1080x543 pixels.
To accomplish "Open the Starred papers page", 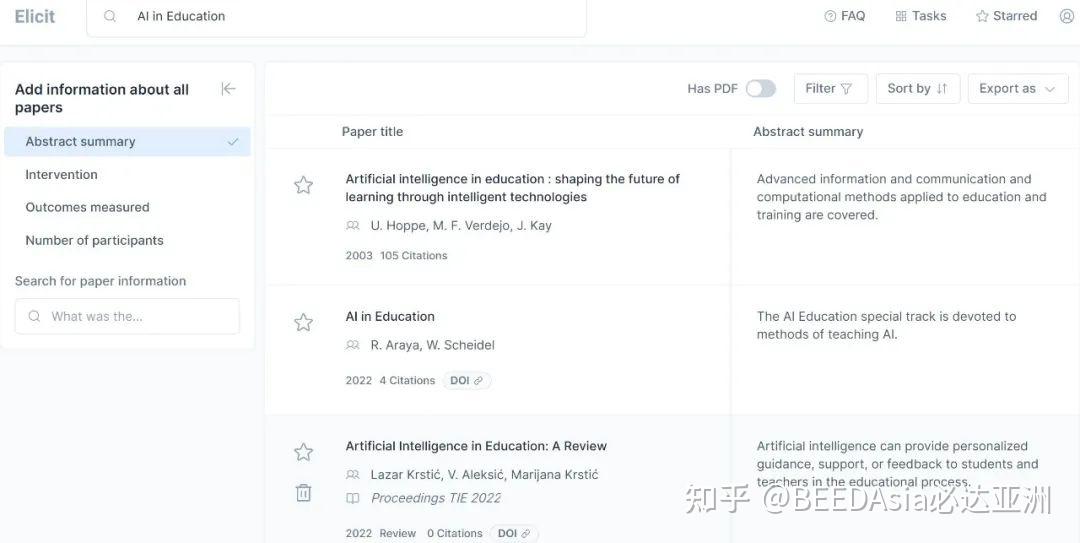I will (x=1006, y=16).
